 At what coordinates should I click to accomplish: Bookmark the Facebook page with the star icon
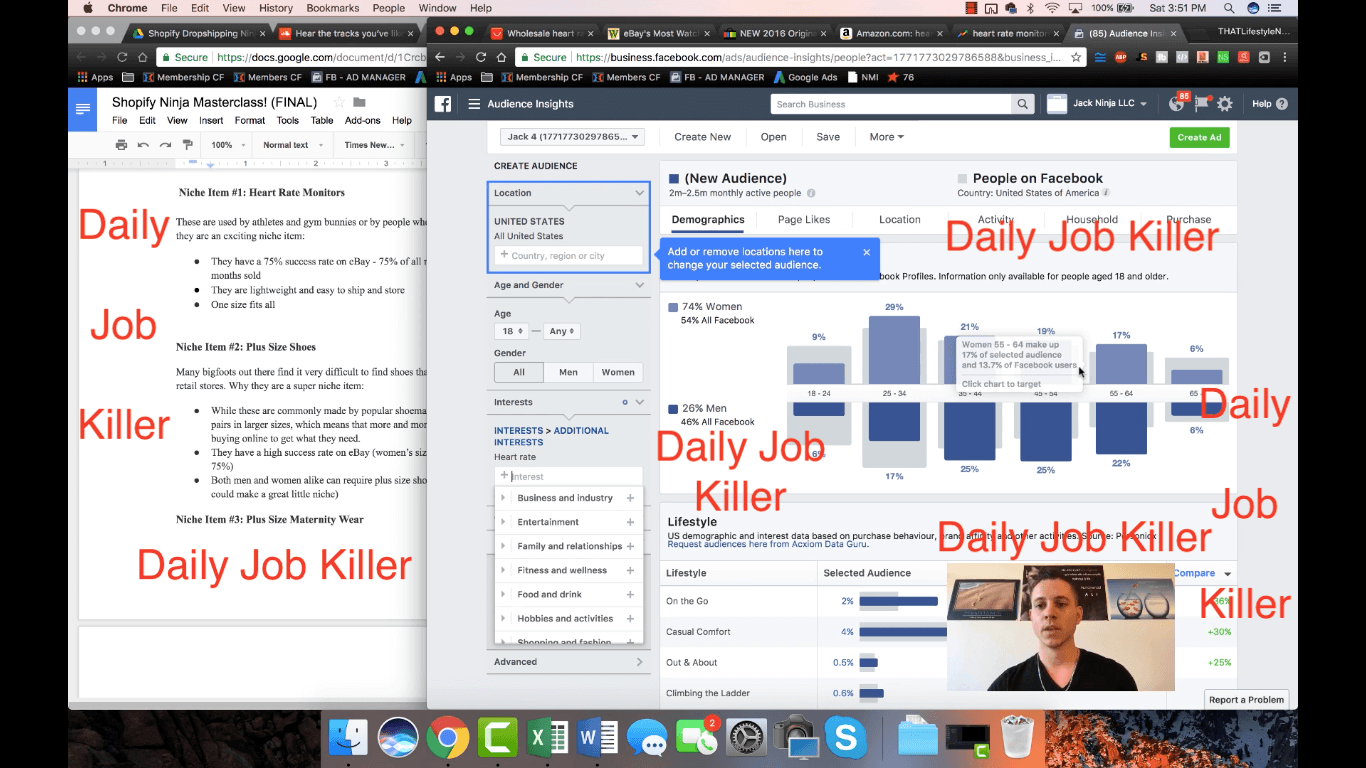click(1076, 57)
